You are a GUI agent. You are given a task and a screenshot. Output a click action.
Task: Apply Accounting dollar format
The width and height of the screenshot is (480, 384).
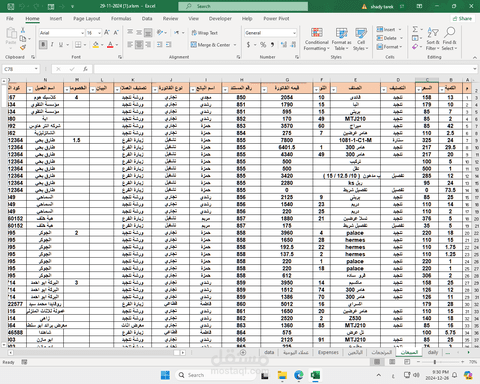248,45
